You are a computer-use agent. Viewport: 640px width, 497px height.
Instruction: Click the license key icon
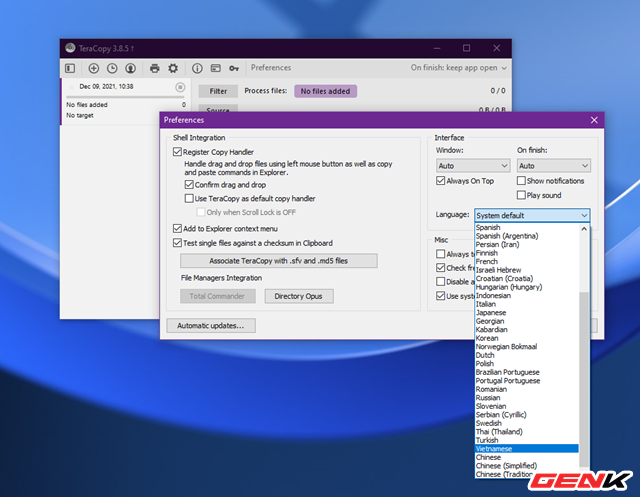pyautogui.click(x=234, y=68)
